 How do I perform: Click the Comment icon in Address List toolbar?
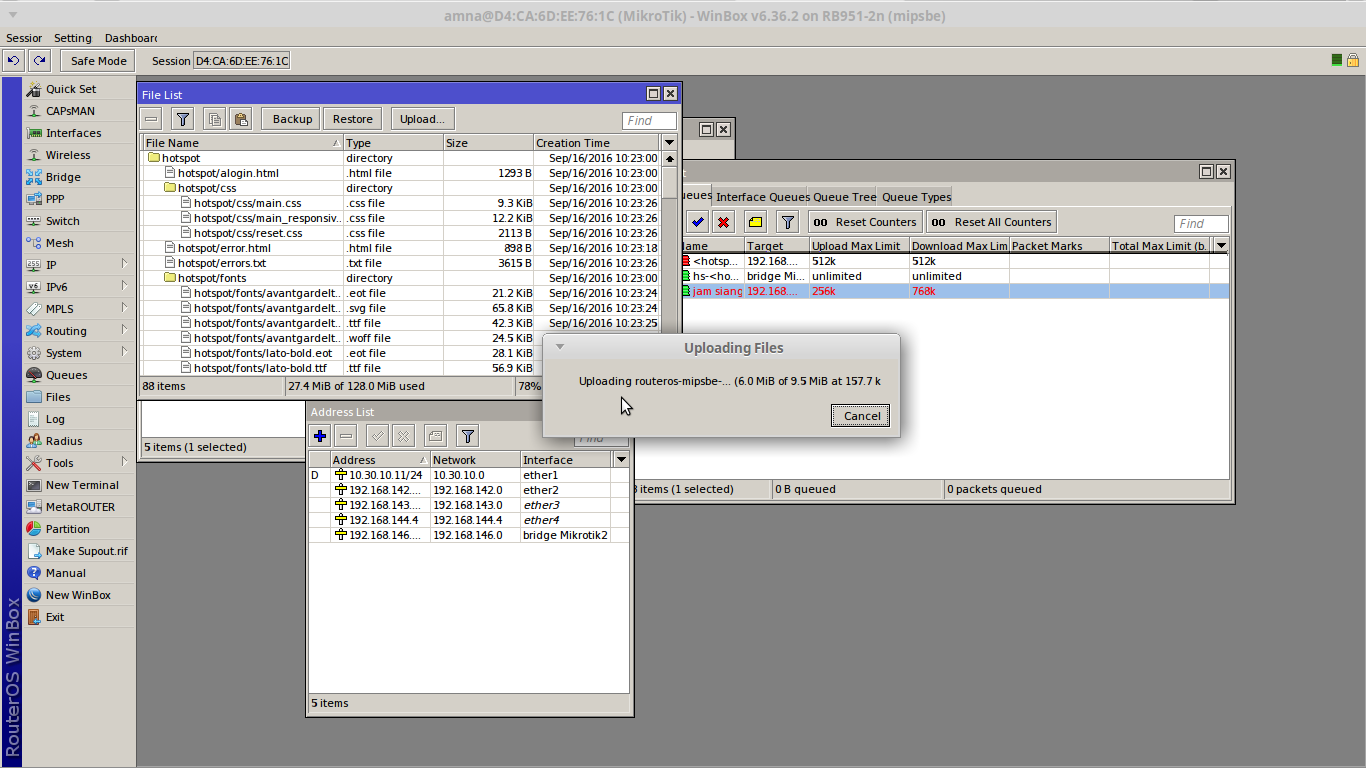[x=435, y=436]
